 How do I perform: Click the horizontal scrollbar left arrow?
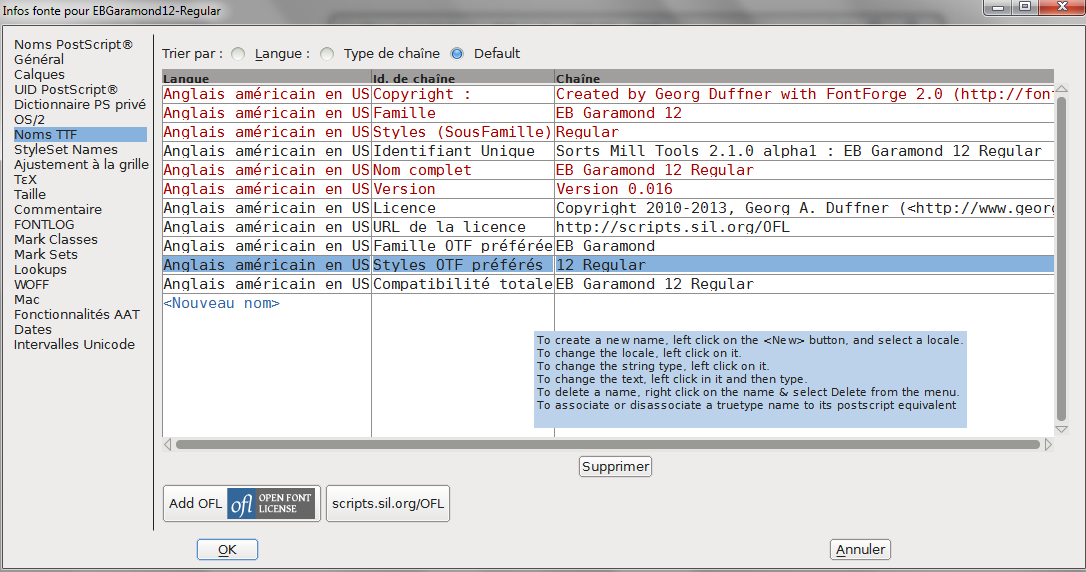click(x=168, y=445)
